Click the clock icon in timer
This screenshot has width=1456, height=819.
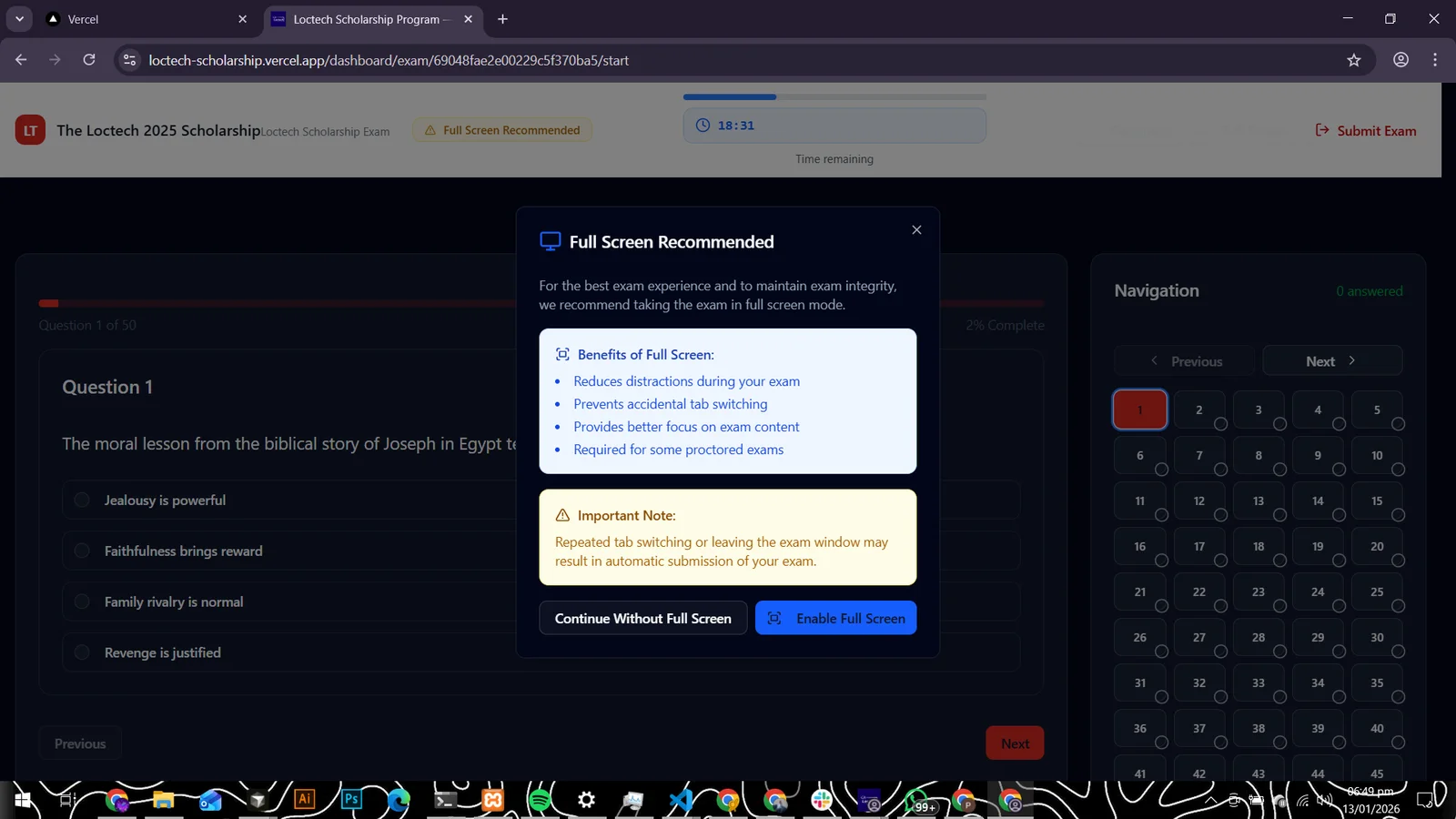pyautogui.click(x=703, y=126)
